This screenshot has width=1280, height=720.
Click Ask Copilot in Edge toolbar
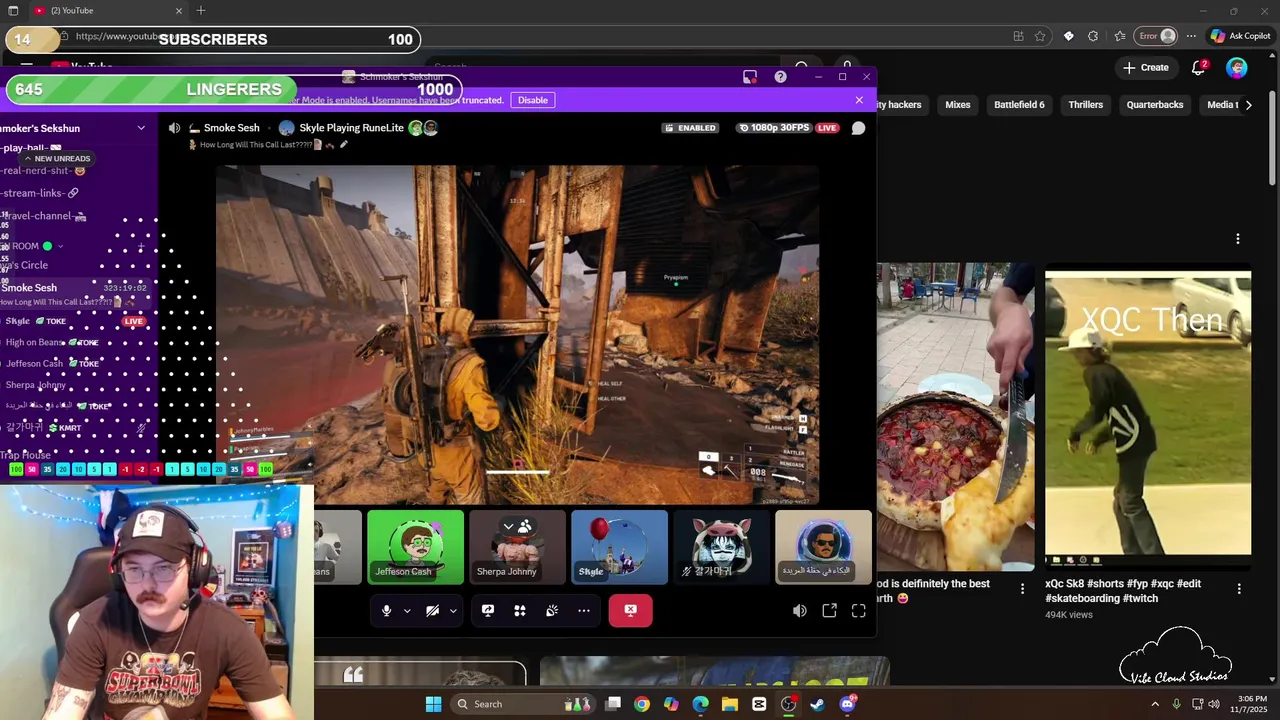pyautogui.click(x=1240, y=36)
